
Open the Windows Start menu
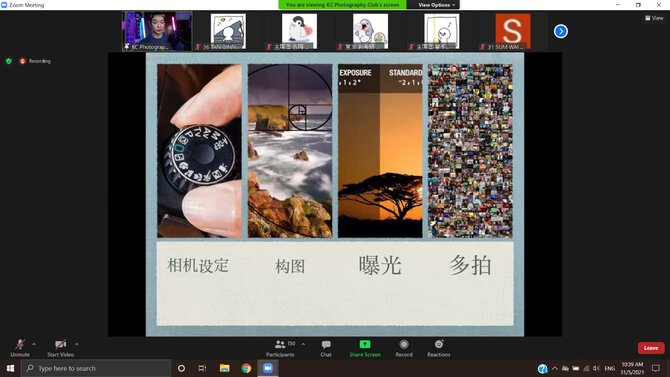click(10, 368)
